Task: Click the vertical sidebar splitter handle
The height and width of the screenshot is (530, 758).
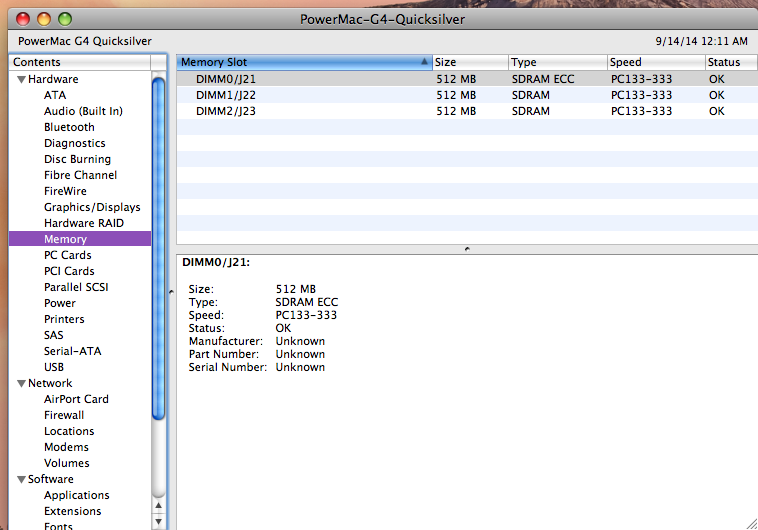Action: coord(171,292)
